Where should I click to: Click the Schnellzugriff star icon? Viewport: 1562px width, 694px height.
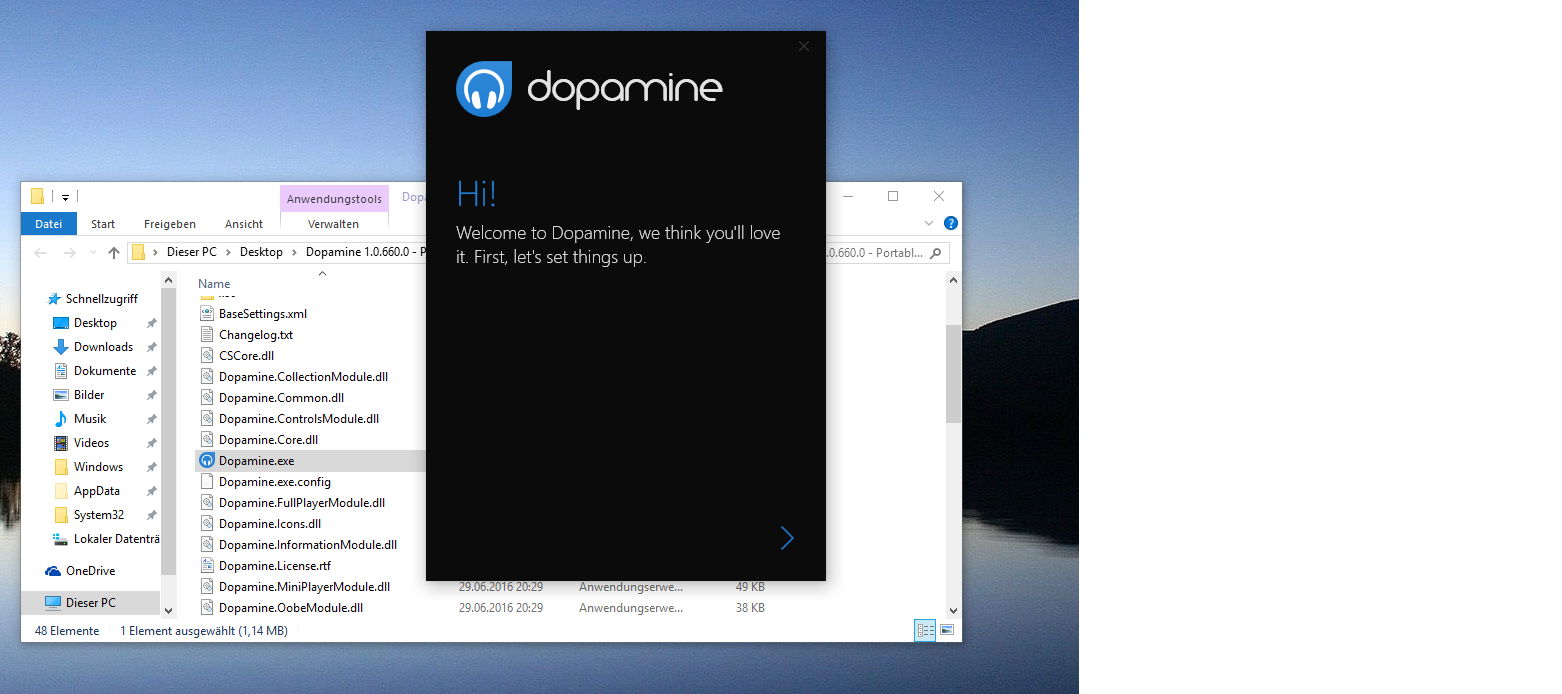[54, 299]
